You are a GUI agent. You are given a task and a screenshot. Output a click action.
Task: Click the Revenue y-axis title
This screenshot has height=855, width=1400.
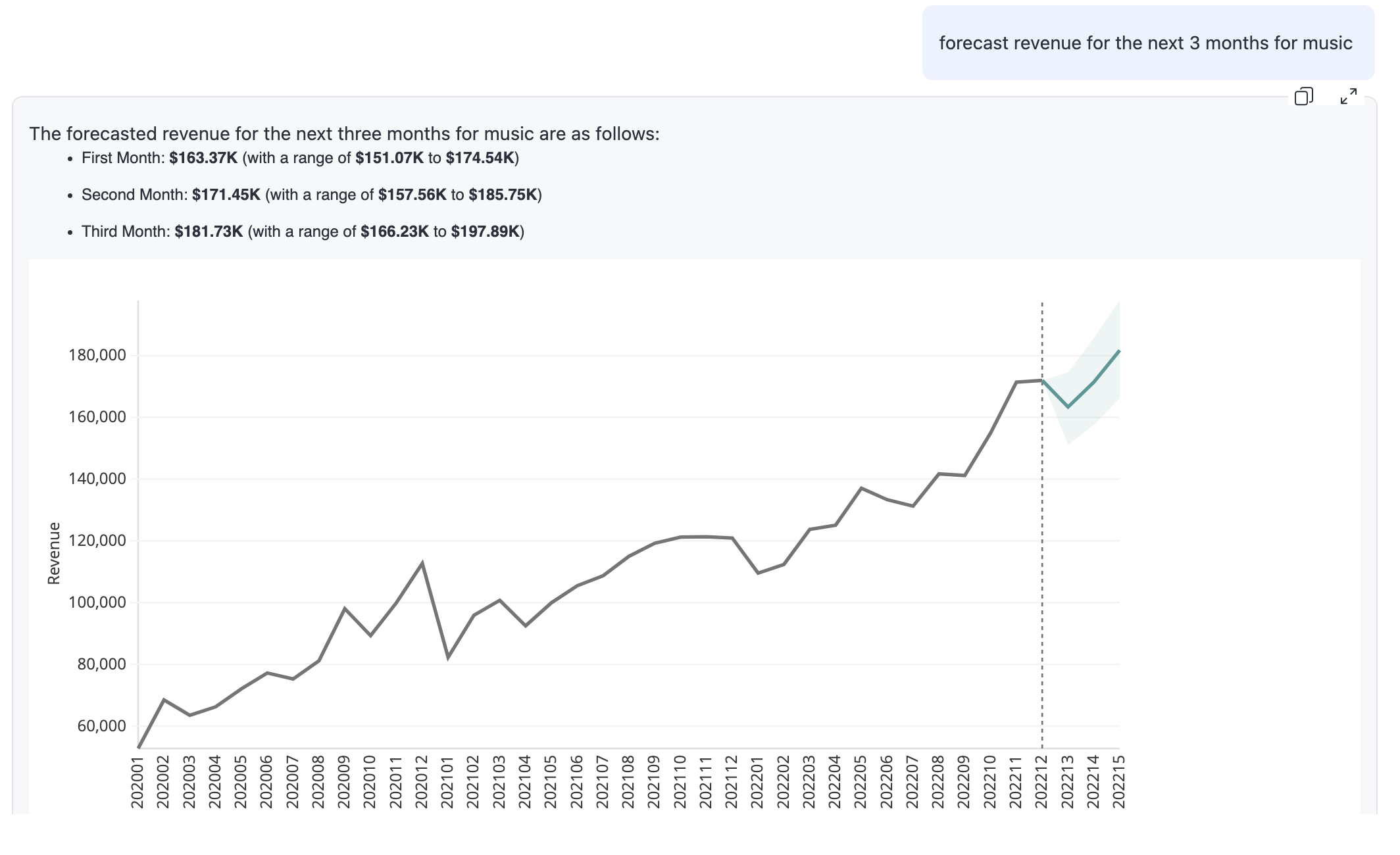(x=54, y=553)
